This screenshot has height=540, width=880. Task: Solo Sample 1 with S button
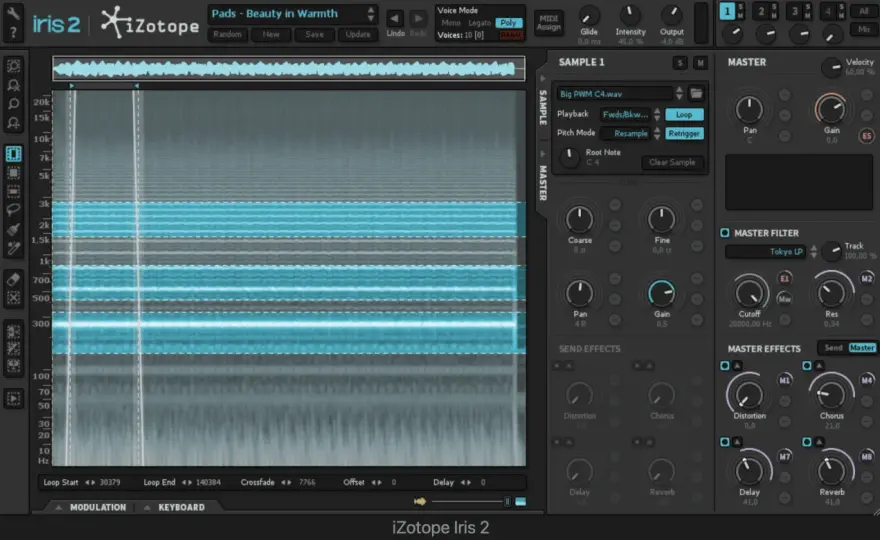click(x=680, y=63)
